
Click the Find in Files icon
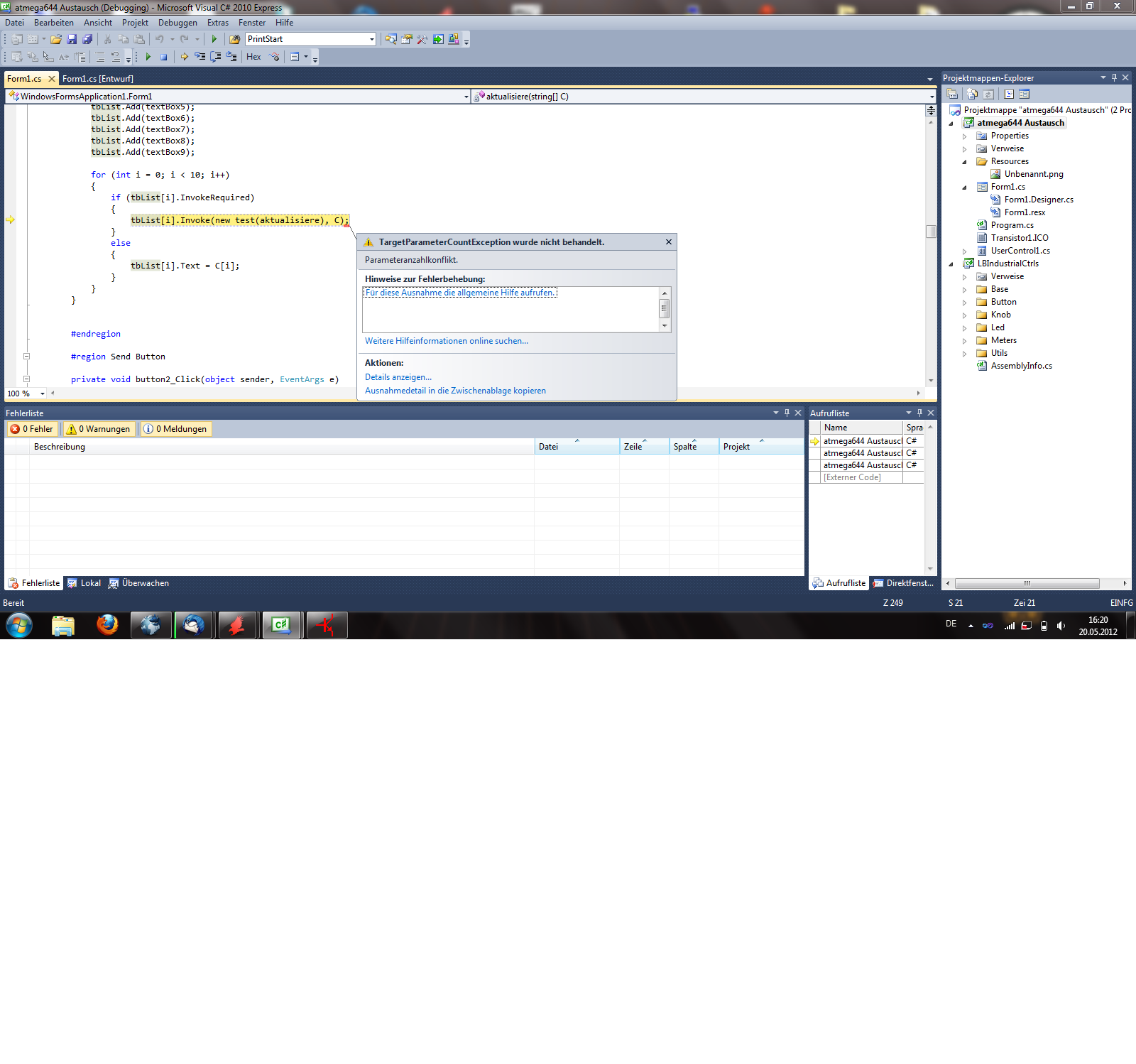234,39
